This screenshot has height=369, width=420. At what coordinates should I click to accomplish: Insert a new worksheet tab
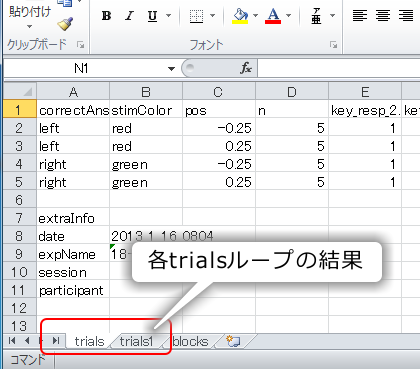pos(233,341)
